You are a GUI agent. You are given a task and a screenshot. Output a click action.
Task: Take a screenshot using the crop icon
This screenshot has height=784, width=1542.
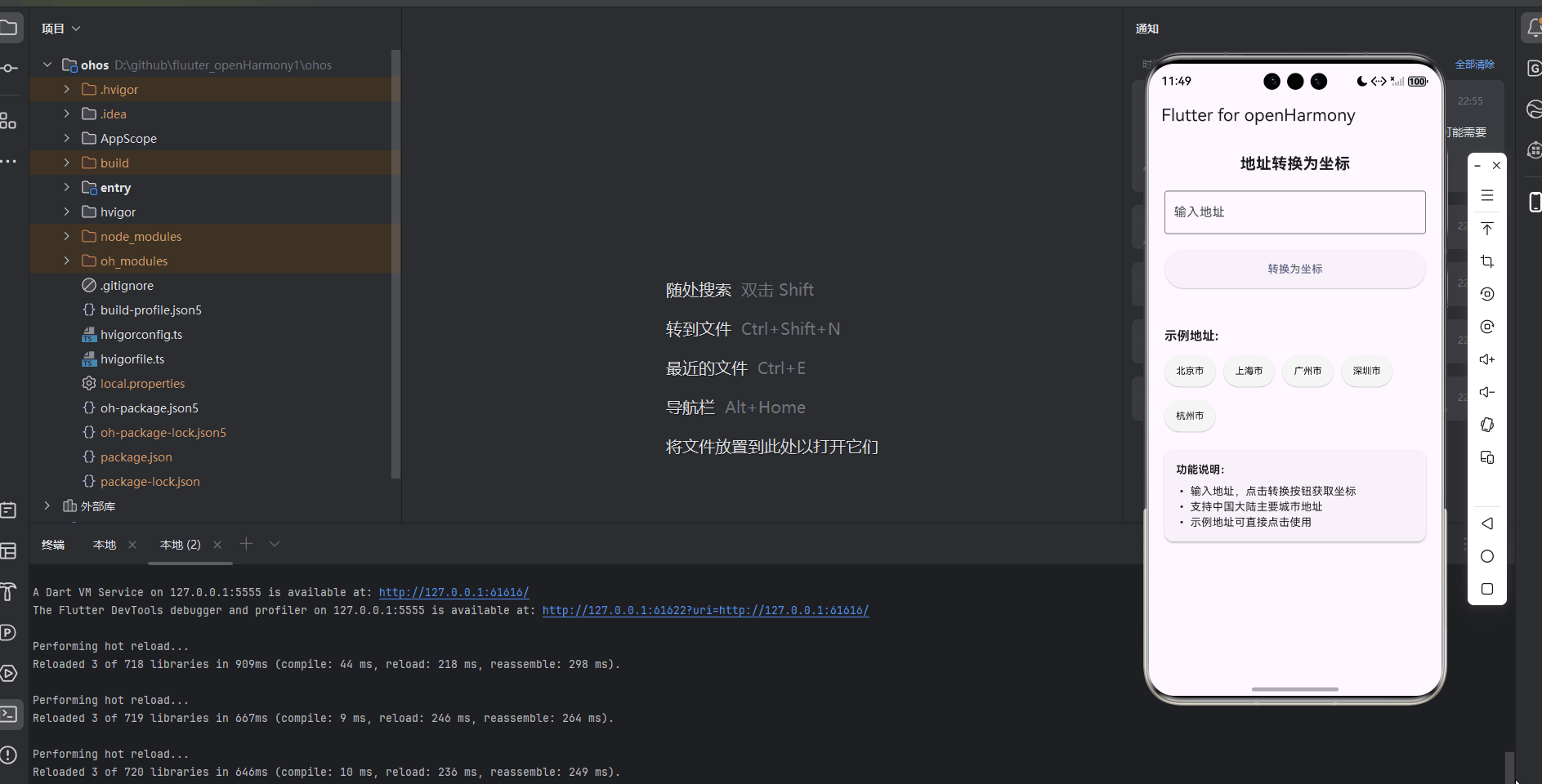1488,261
